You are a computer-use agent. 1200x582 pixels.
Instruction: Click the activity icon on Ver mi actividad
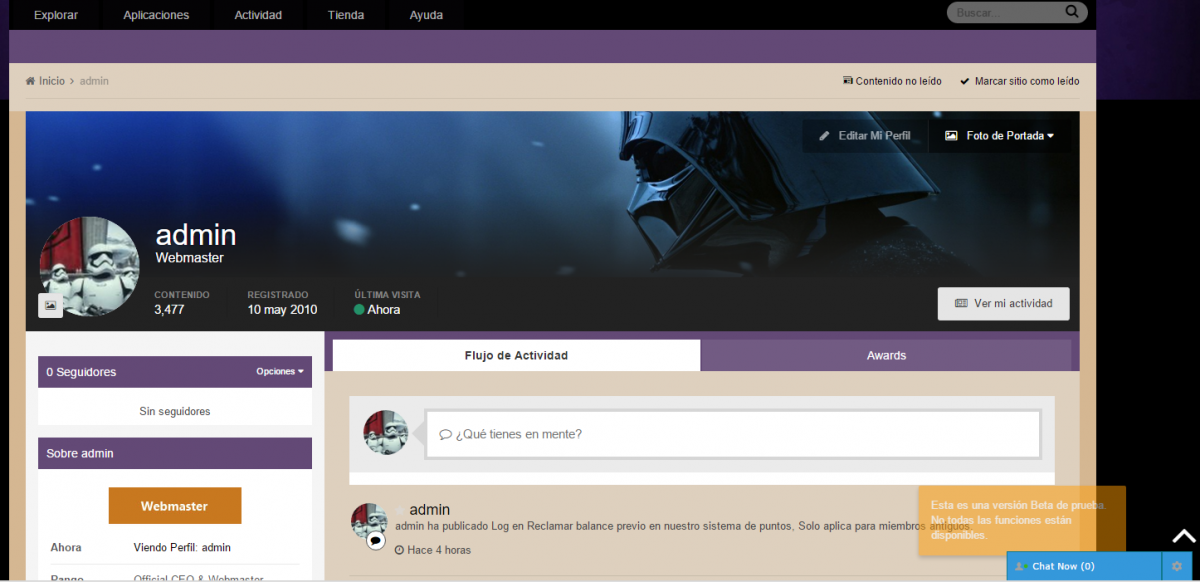tap(961, 303)
